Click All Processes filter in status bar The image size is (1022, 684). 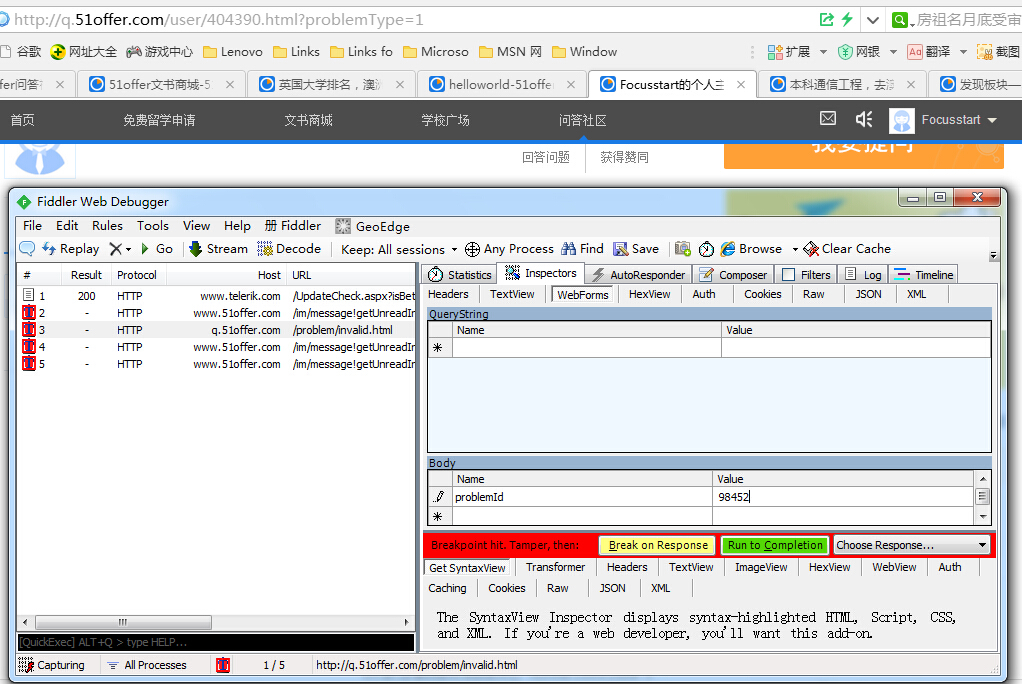pos(147,665)
